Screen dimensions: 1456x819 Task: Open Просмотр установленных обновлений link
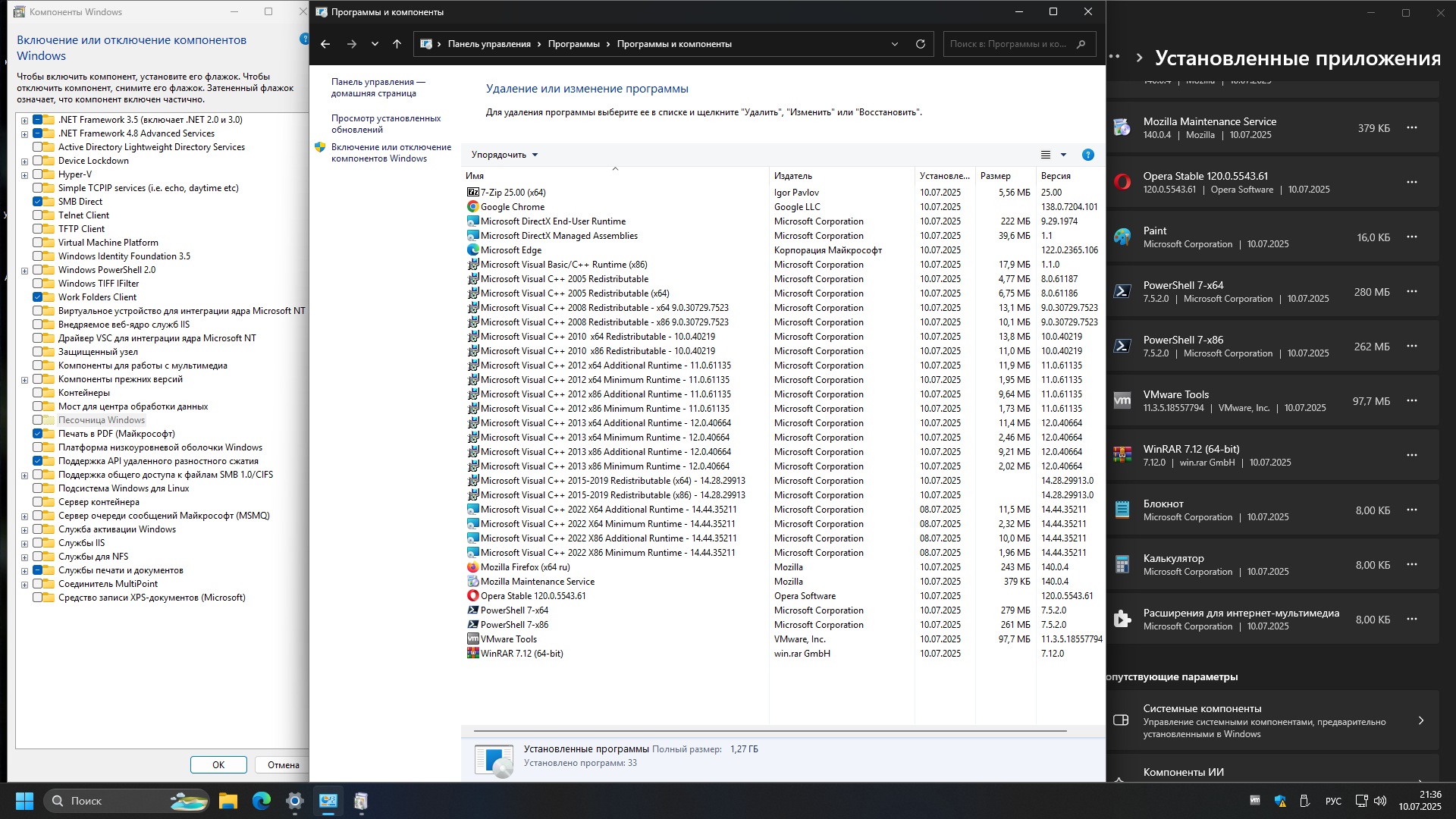pyautogui.click(x=386, y=124)
